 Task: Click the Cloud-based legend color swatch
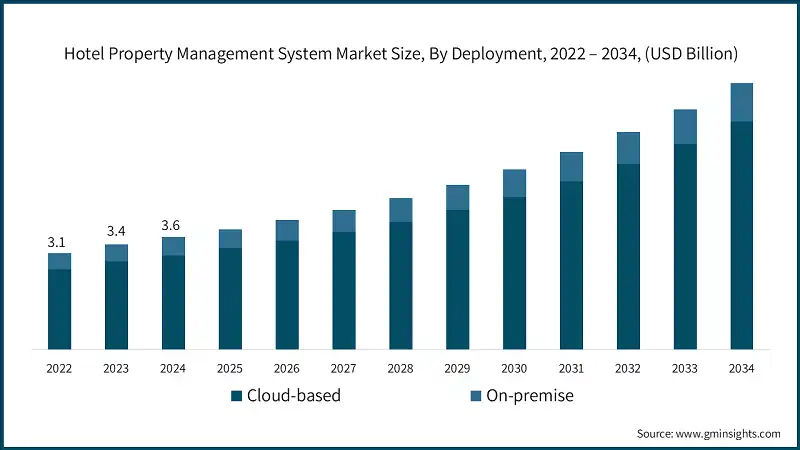tap(236, 396)
